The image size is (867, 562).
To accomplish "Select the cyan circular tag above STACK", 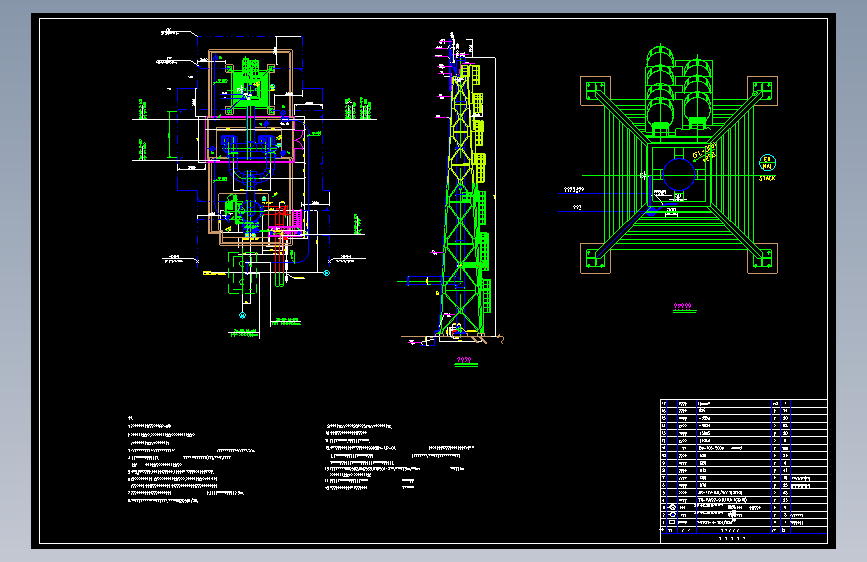I will pos(767,163).
